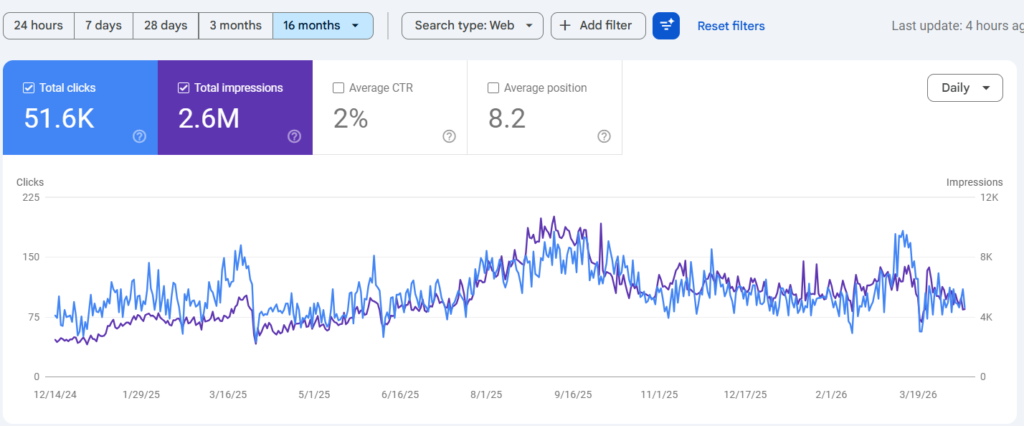Click help icon on Average CTR card

[x=449, y=137]
